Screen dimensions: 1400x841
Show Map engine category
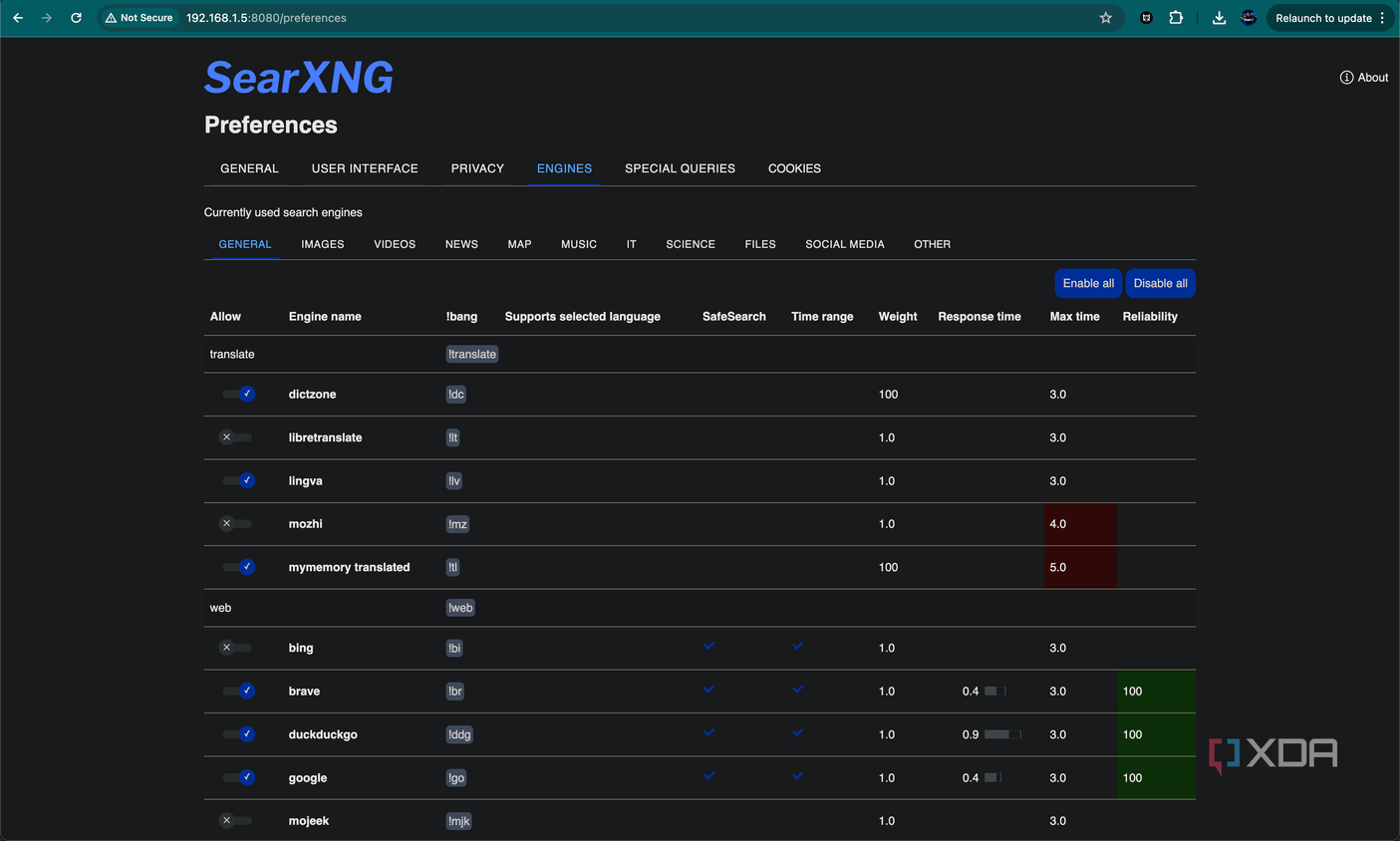[519, 244]
